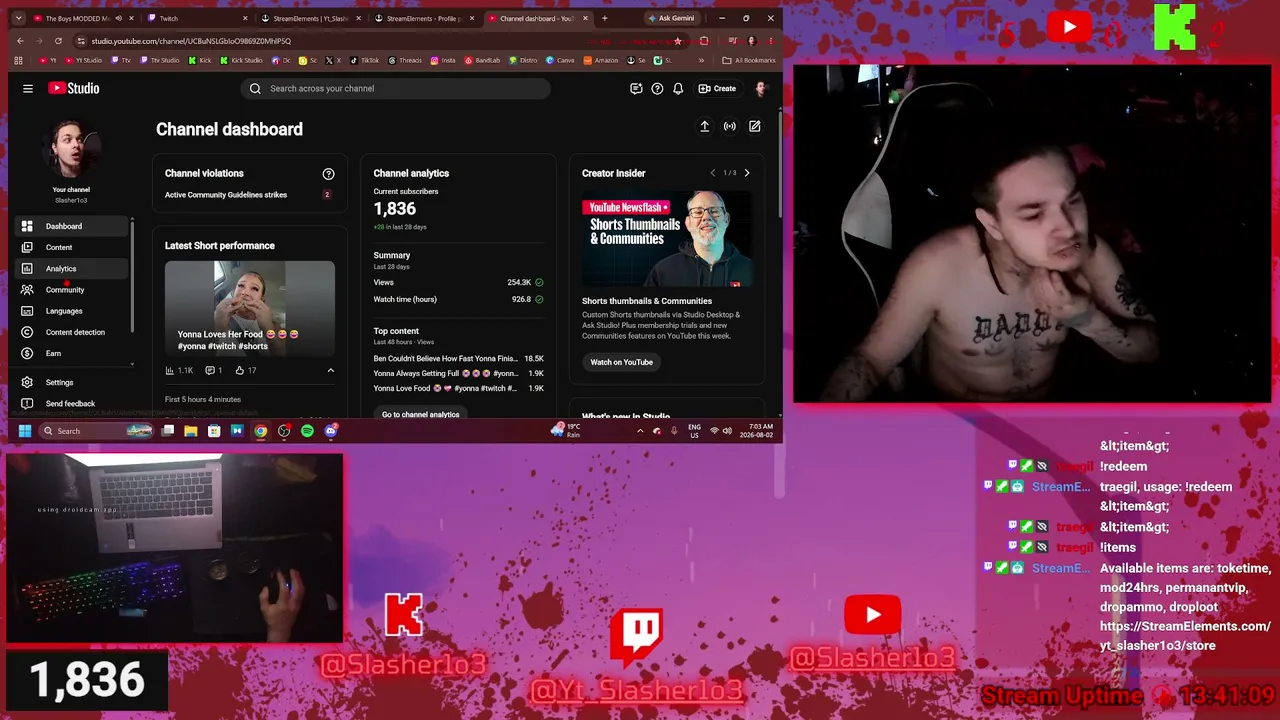Open the Canva bookmark
1280x720 pixels.
pos(561,60)
